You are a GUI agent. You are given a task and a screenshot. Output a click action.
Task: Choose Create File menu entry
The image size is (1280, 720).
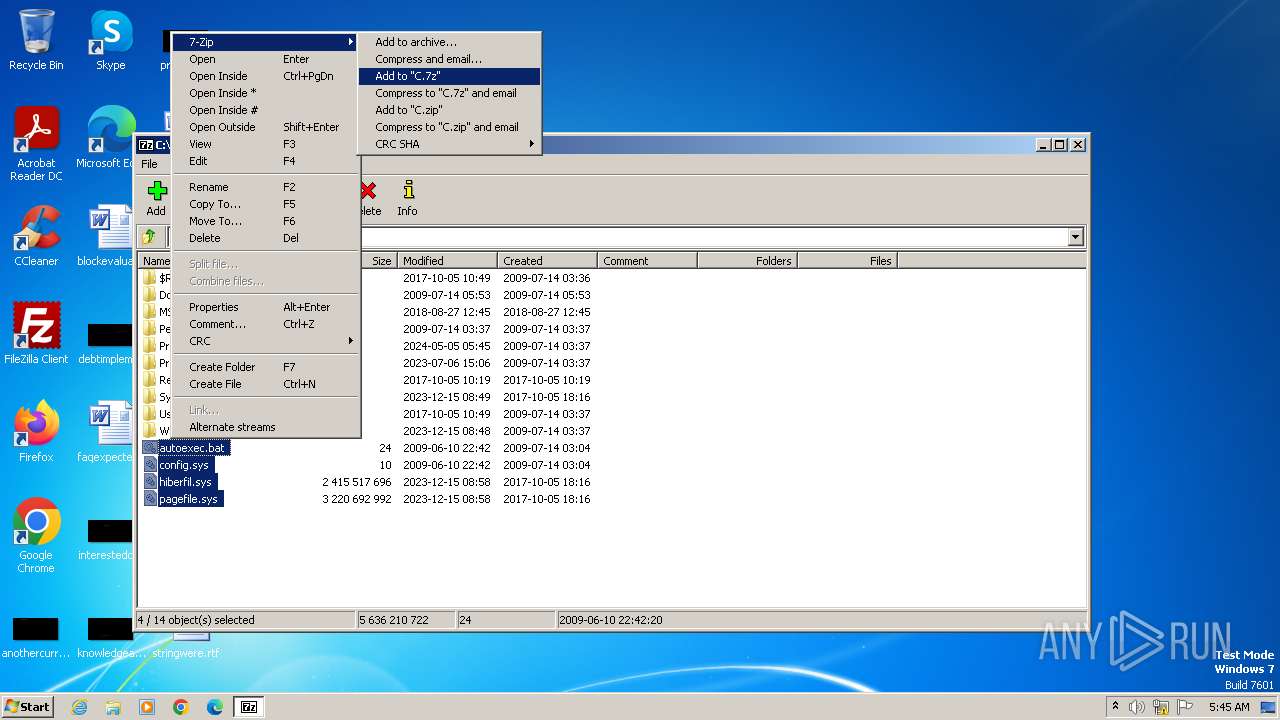pos(266,384)
